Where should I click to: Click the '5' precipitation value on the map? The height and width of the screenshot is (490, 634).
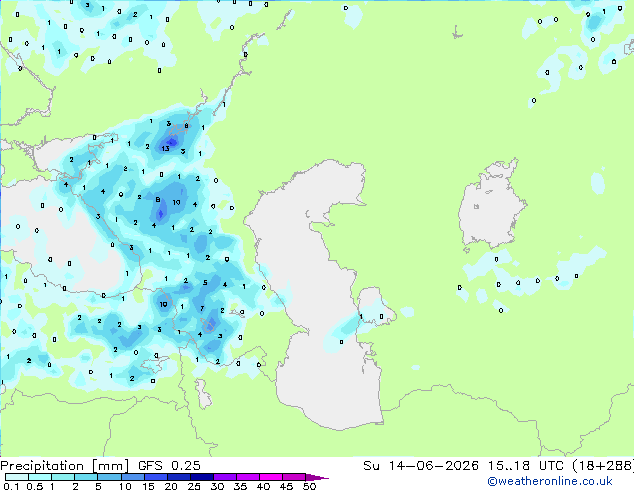pyautogui.click(x=205, y=283)
